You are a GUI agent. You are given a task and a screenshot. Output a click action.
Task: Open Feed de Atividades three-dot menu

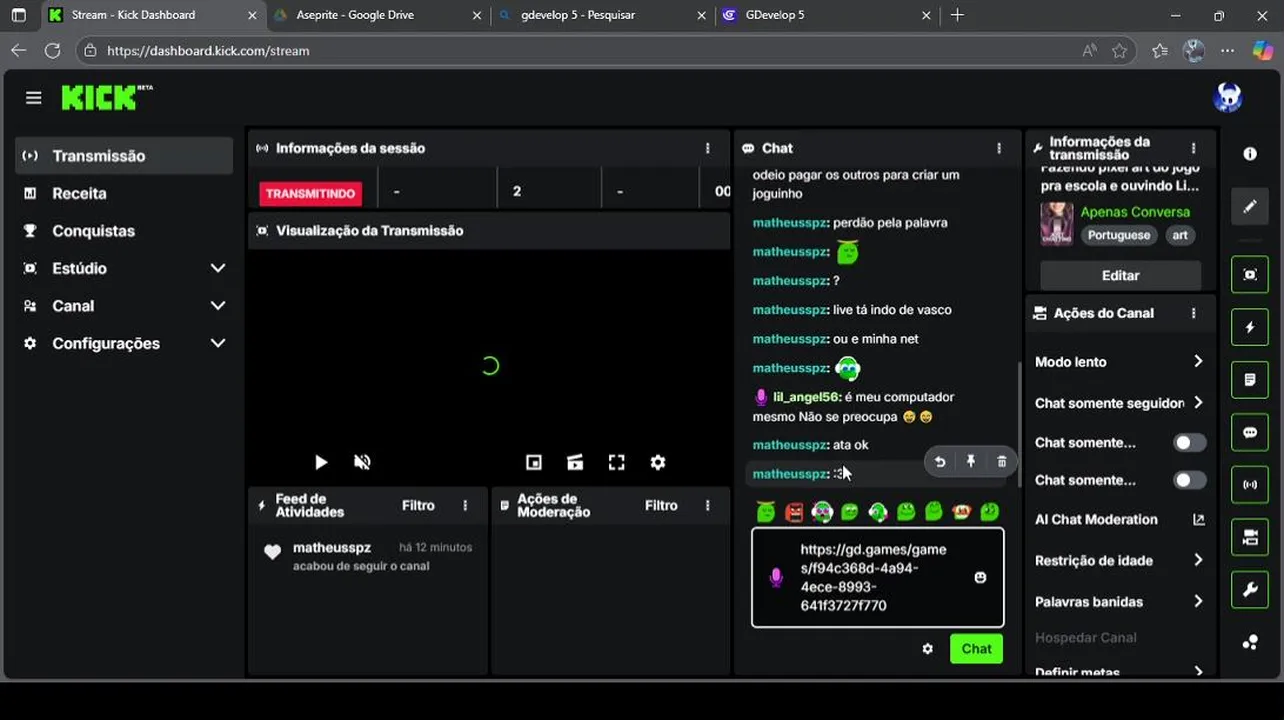click(465, 505)
